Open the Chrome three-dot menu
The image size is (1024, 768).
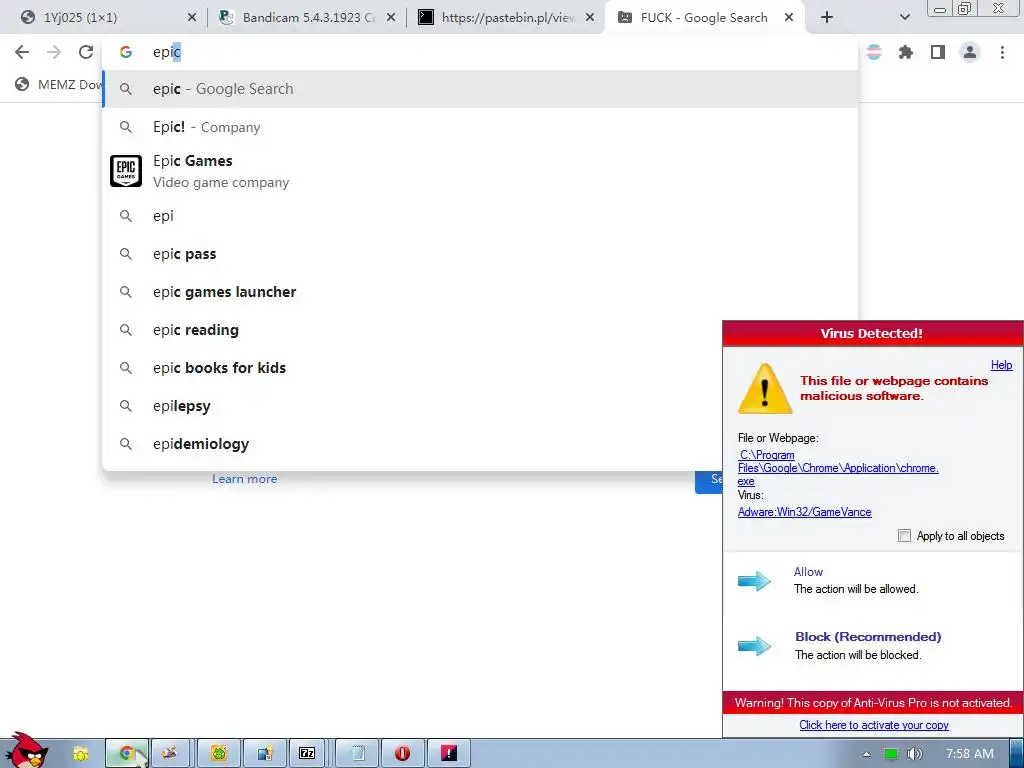click(x=1002, y=52)
